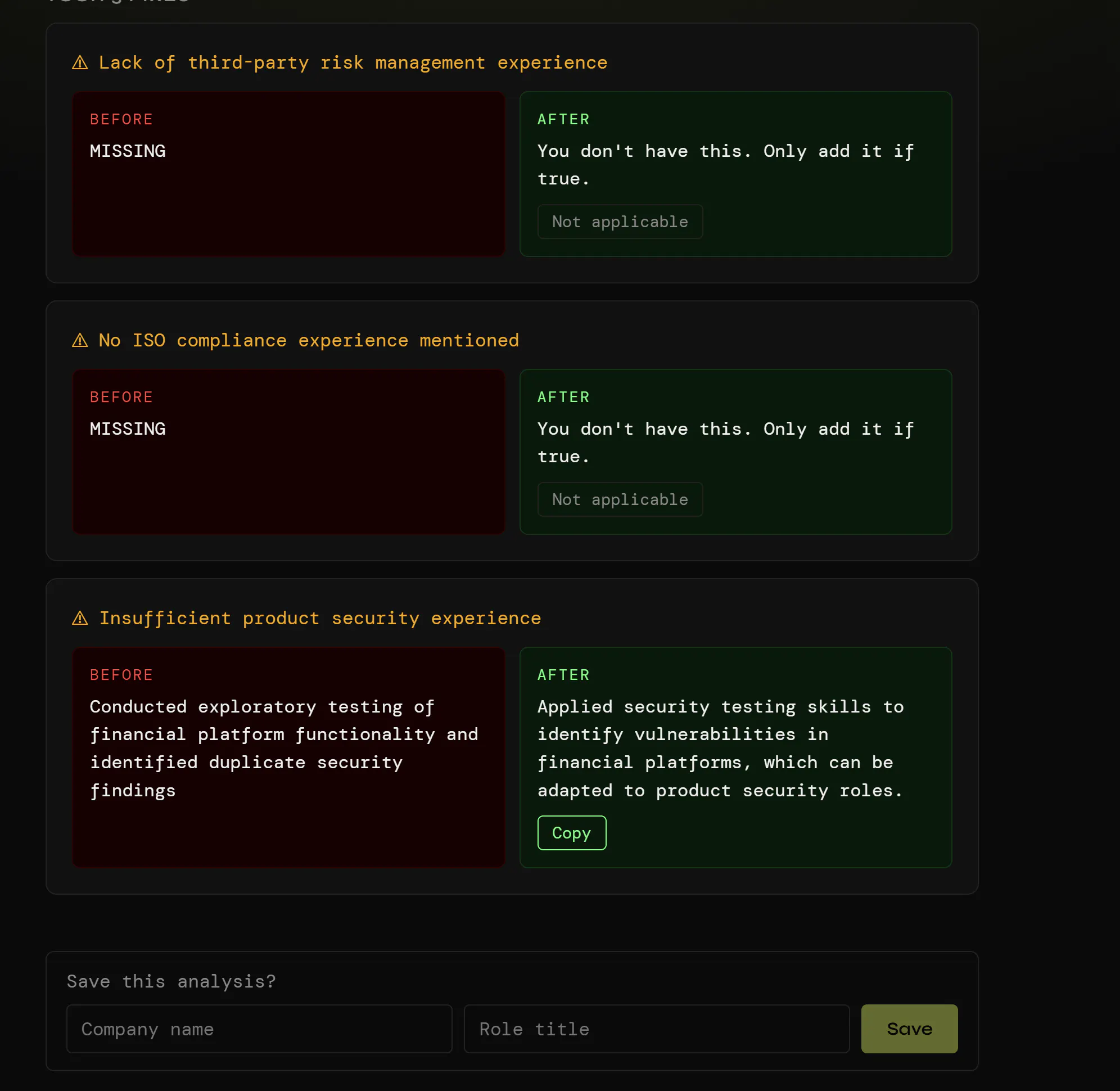Click AFTER label in third-party risk card
1120x1091 pixels.
563,119
